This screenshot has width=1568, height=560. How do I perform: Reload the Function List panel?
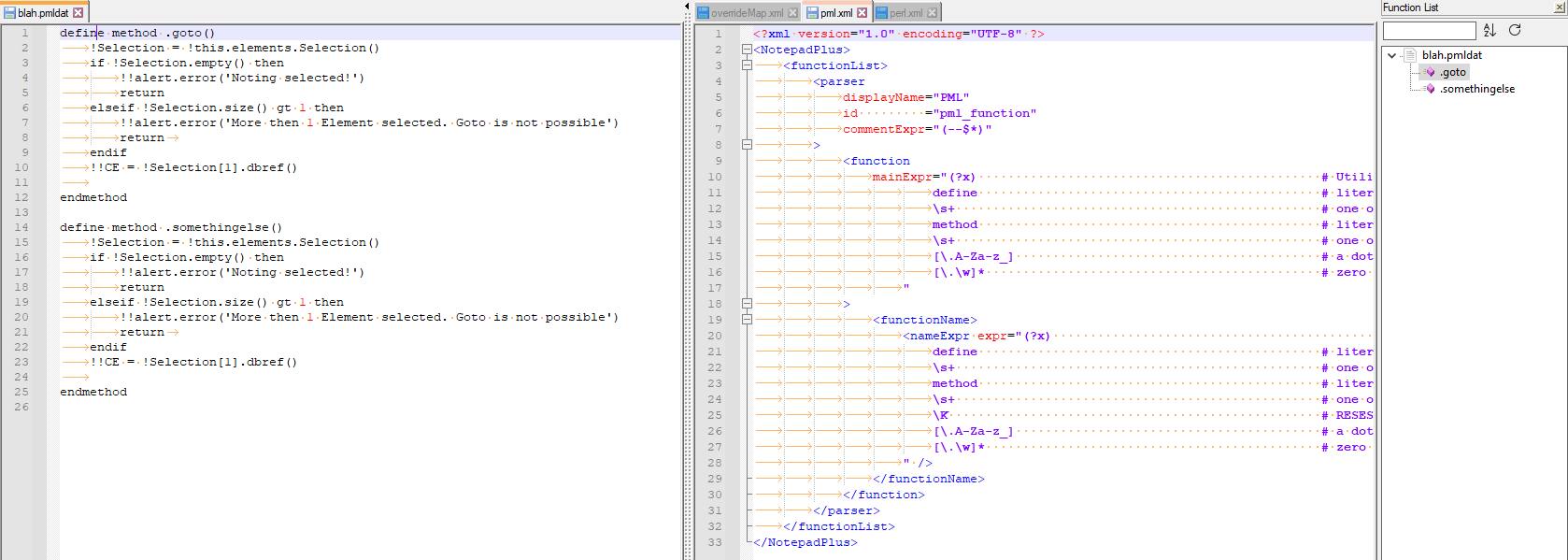point(1515,30)
